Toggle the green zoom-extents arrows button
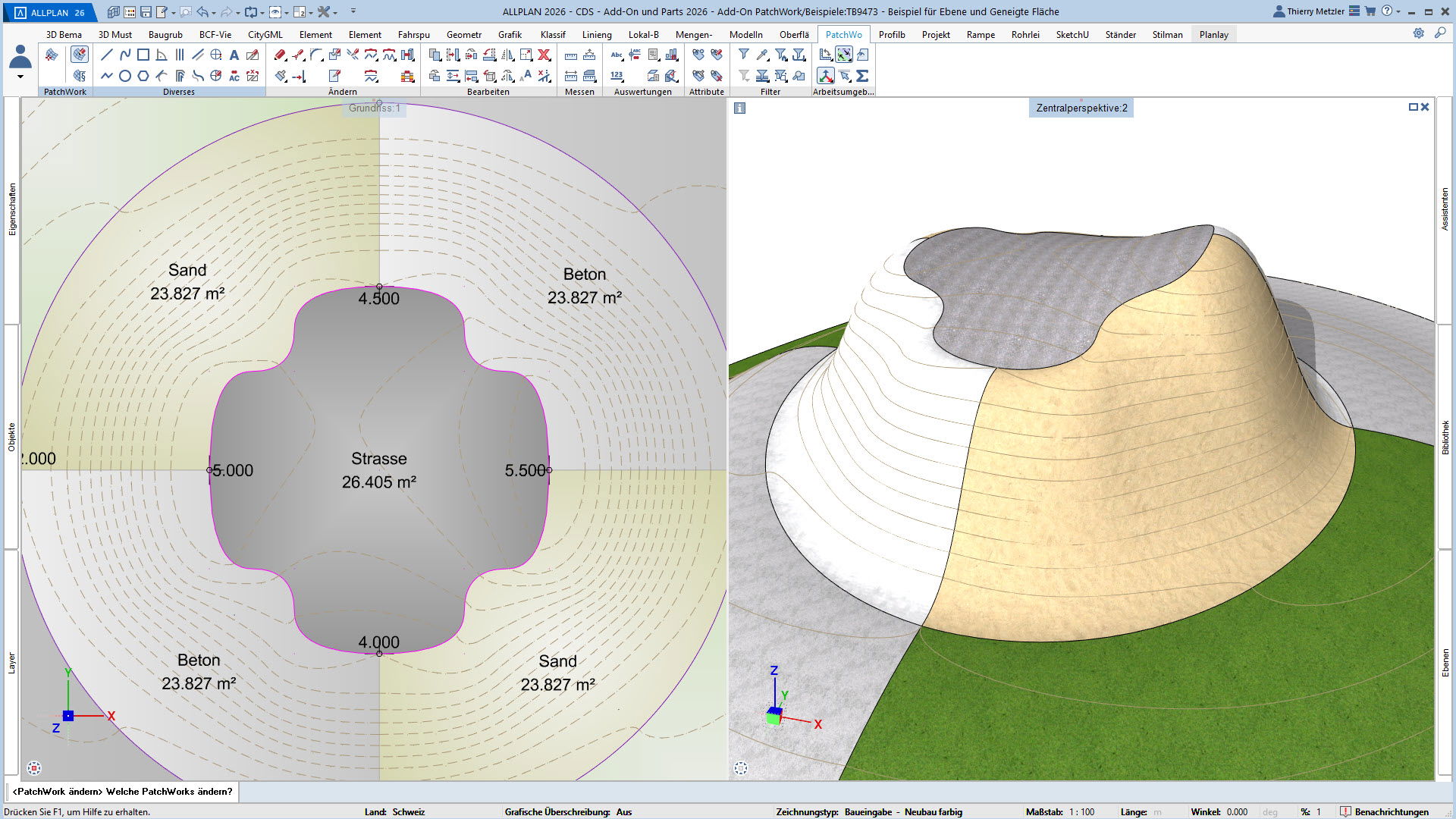This screenshot has width=1456, height=819. click(x=843, y=55)
